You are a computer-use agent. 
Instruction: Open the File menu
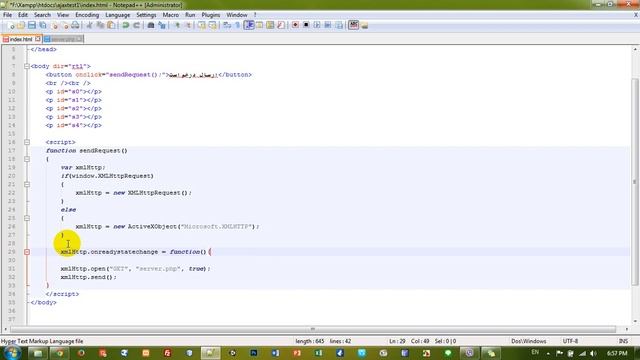7,15
